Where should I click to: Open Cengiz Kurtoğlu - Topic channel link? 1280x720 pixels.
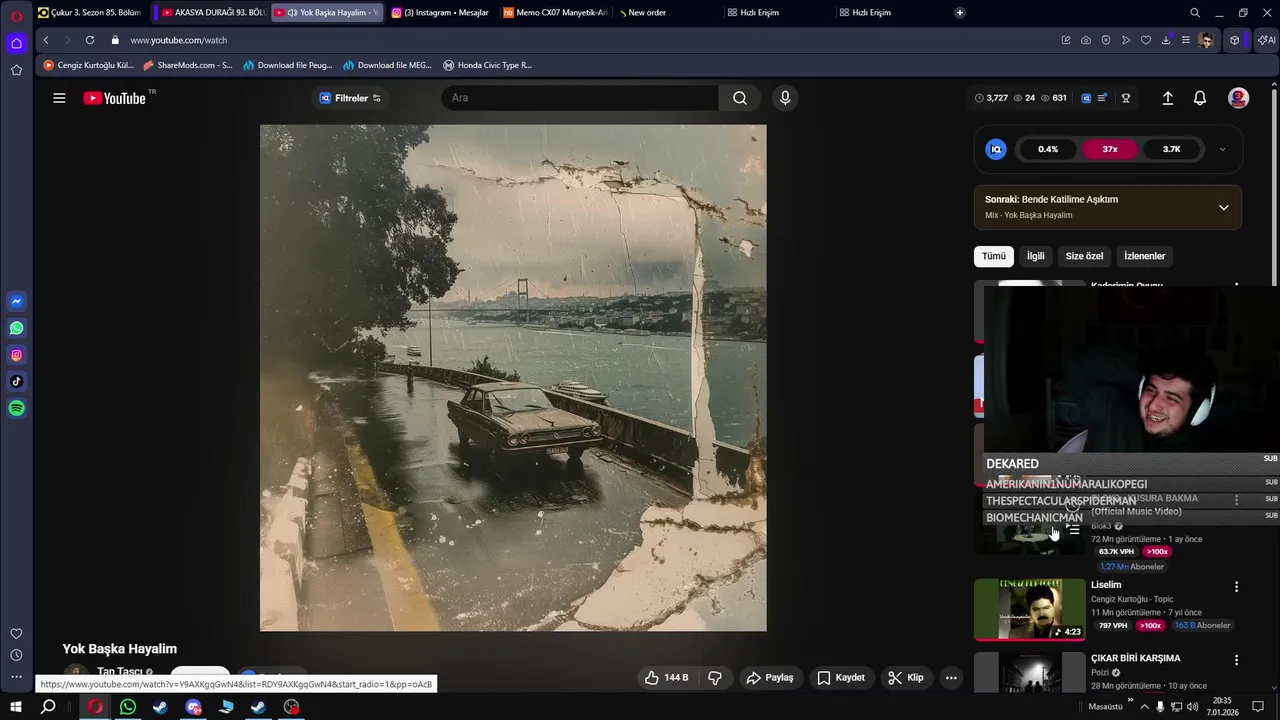(x=1132, y=599)
